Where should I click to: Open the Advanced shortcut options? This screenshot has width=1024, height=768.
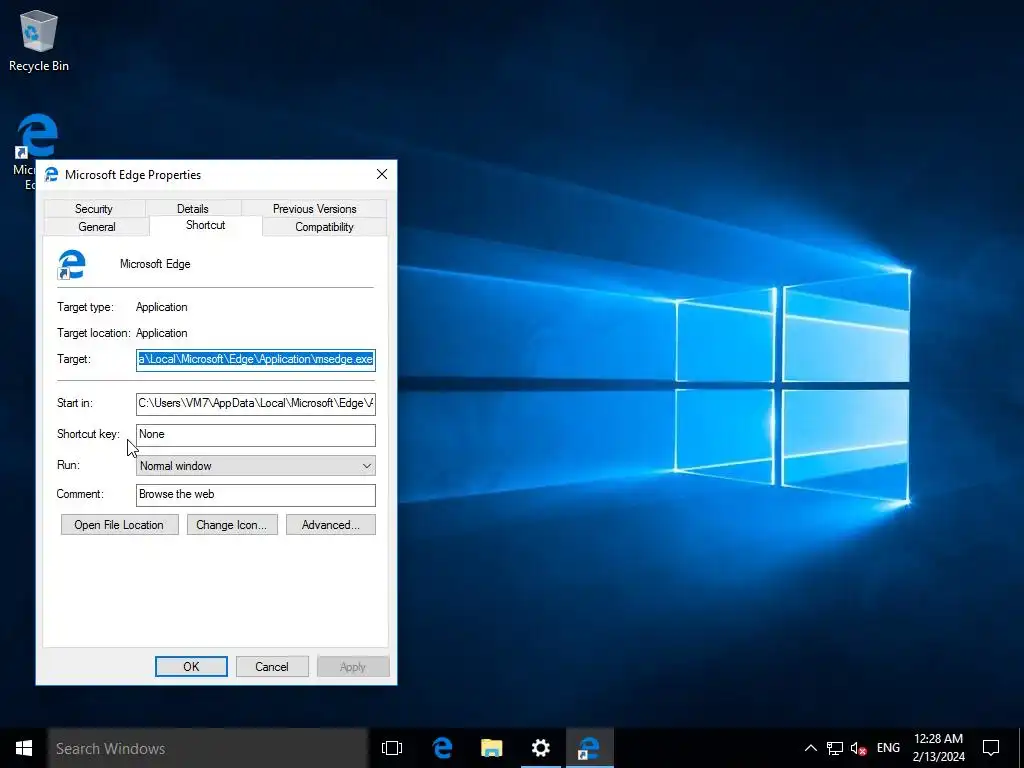point(330,525)
